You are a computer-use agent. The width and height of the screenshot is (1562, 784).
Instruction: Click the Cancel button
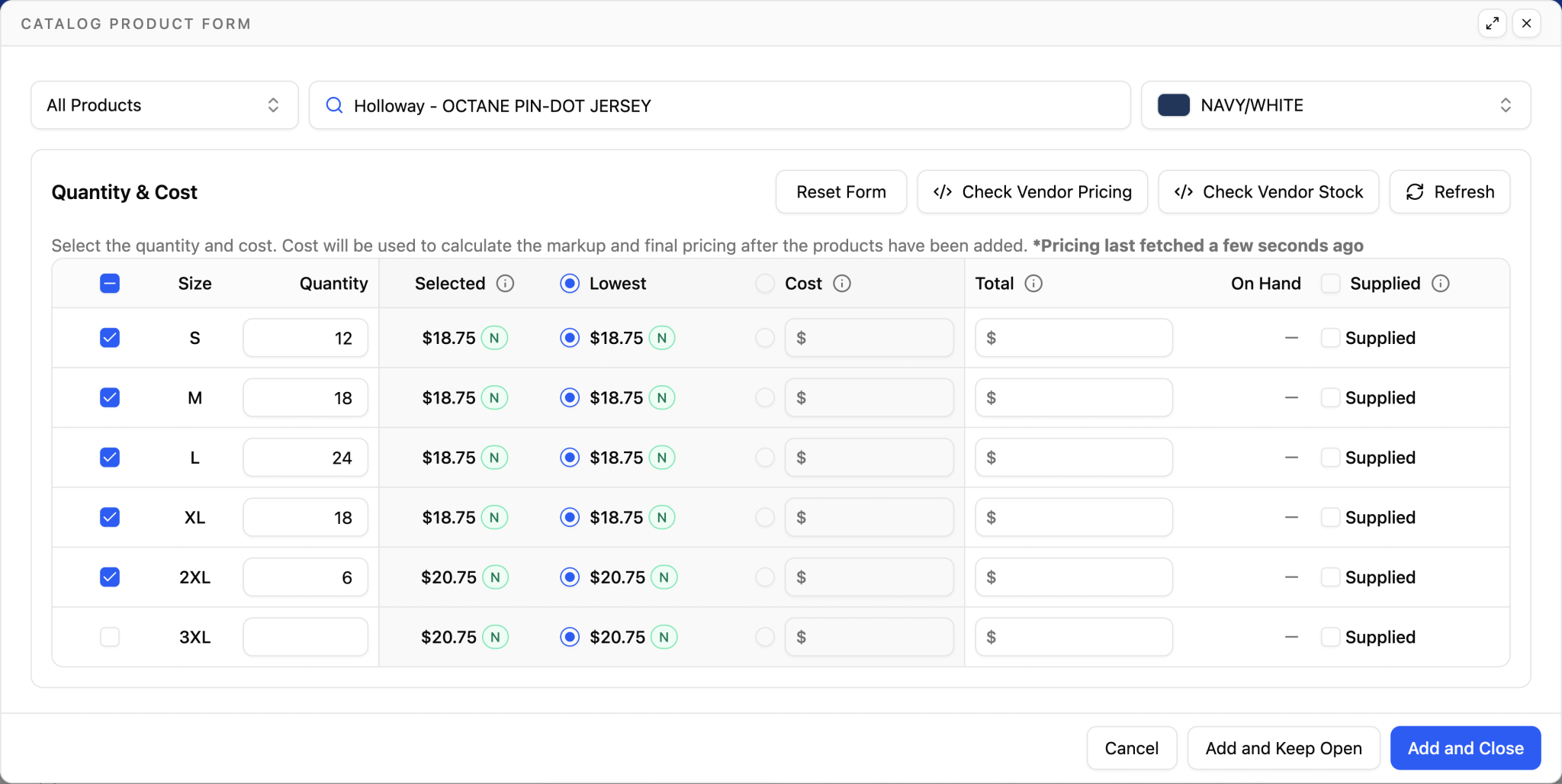click(1132, 748)
